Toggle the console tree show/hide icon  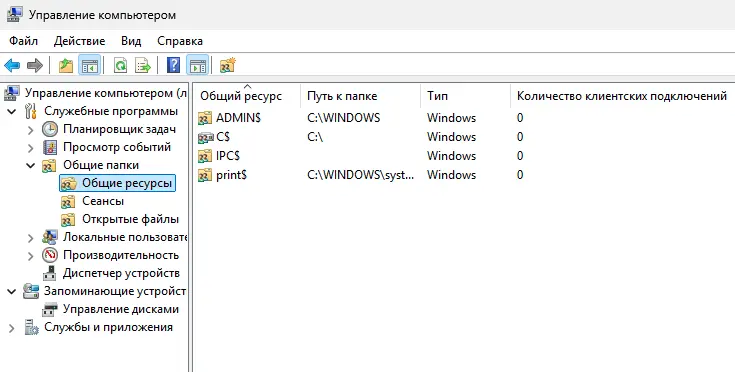(x=90, y=66)
